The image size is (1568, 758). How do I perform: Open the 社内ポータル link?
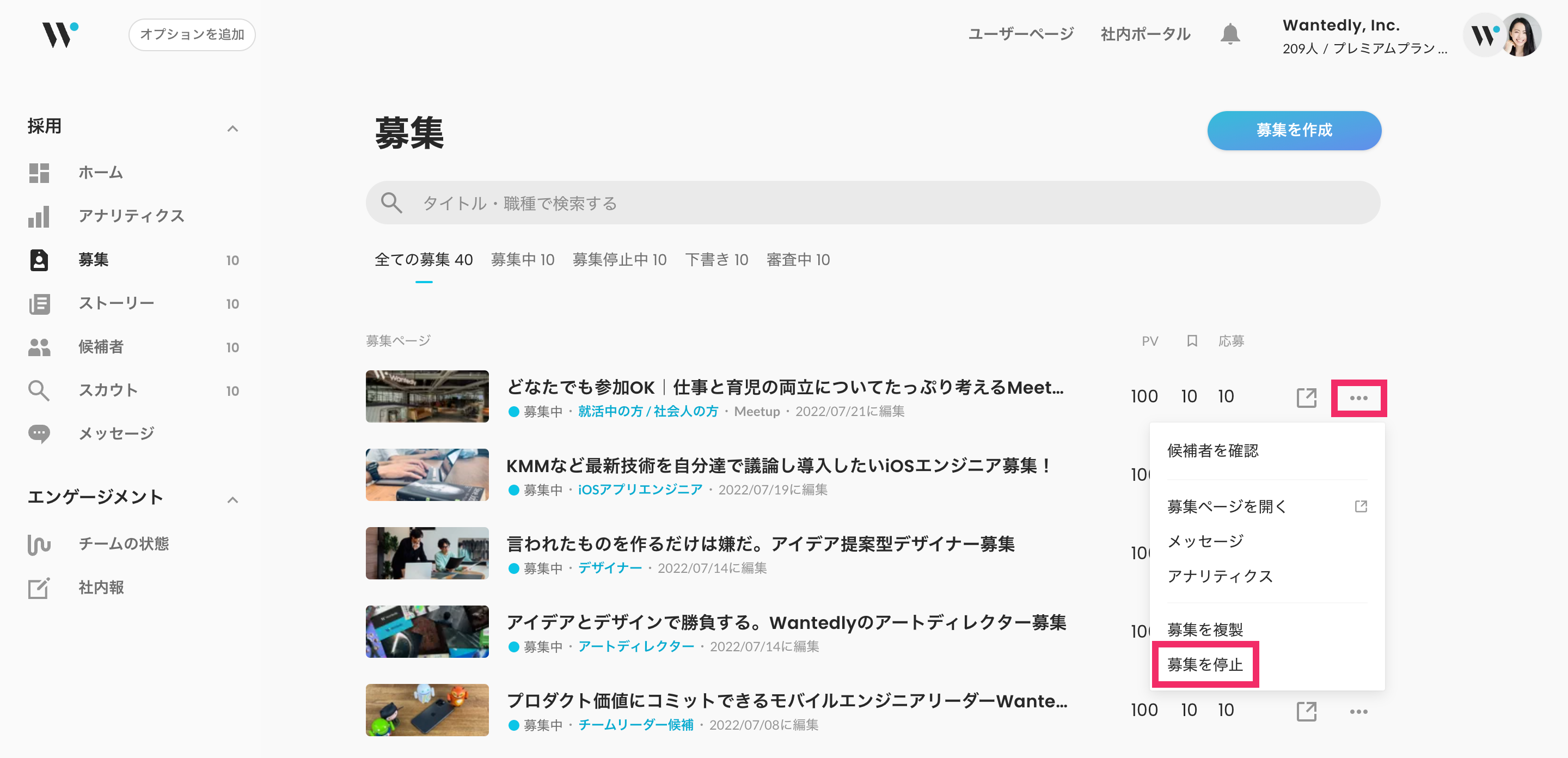tap(1145, 34)
